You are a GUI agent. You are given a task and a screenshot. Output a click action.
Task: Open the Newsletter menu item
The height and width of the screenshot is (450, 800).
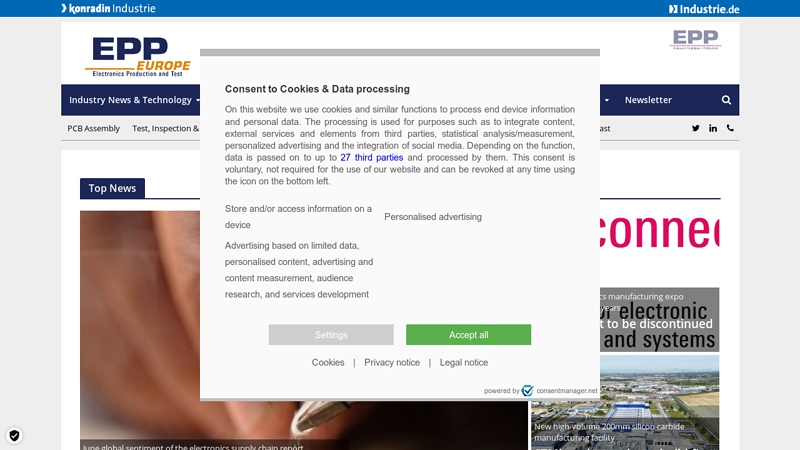[x=648, y=100]
